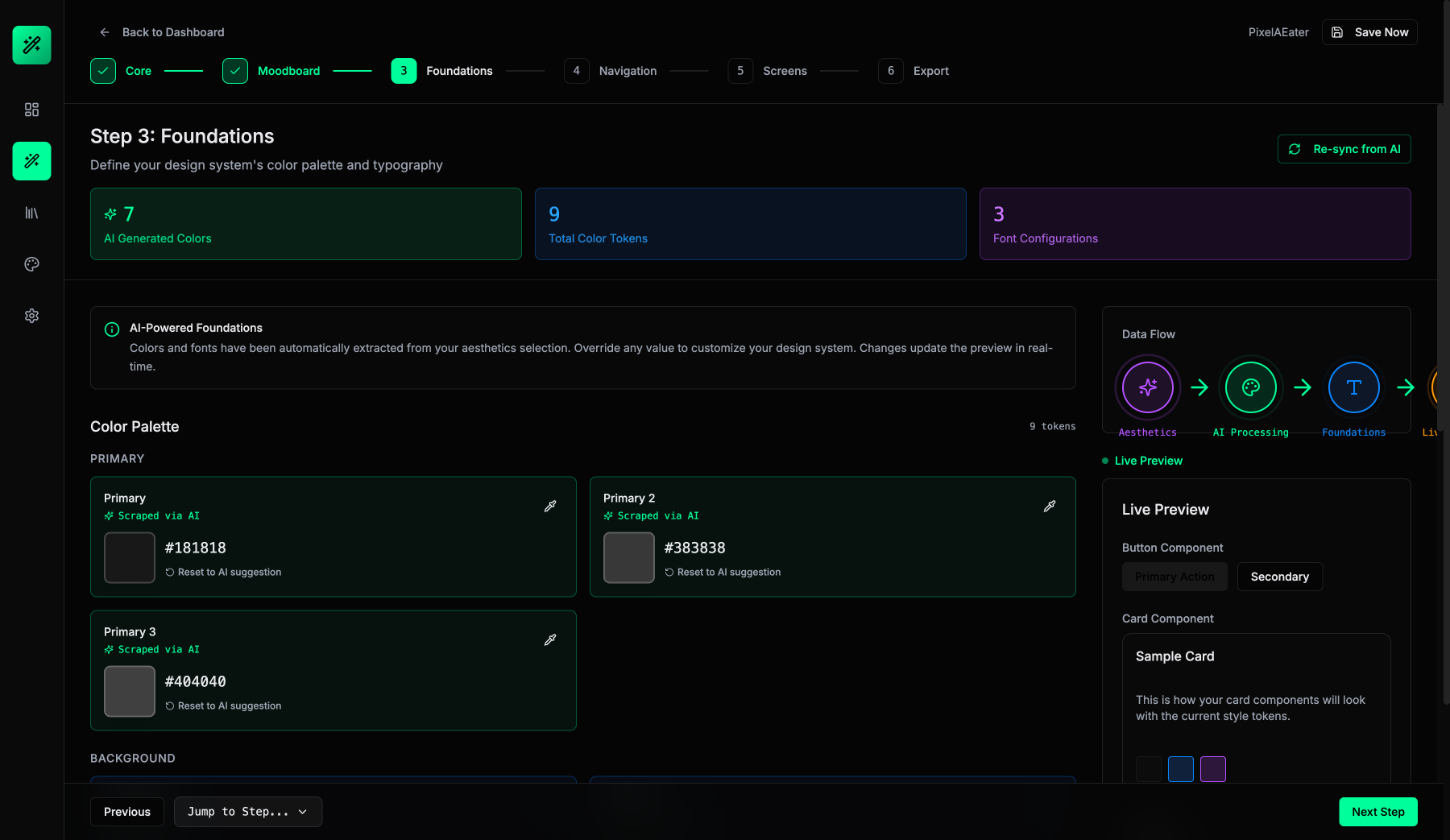Click the Aesthetics sparkle node in Data Flow
1450x840 pixels.
coord(1148,387)
